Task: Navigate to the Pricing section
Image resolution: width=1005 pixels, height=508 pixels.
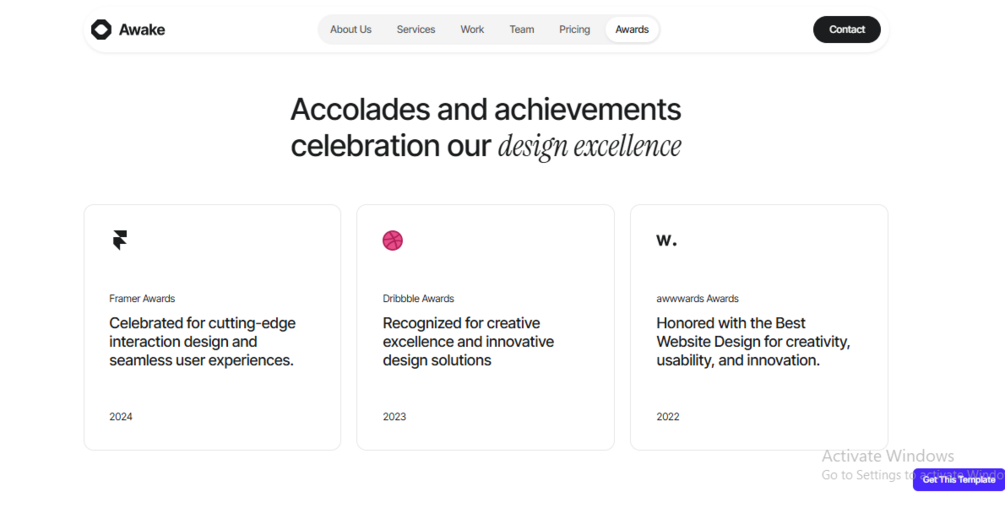Action: pos(574,30)
